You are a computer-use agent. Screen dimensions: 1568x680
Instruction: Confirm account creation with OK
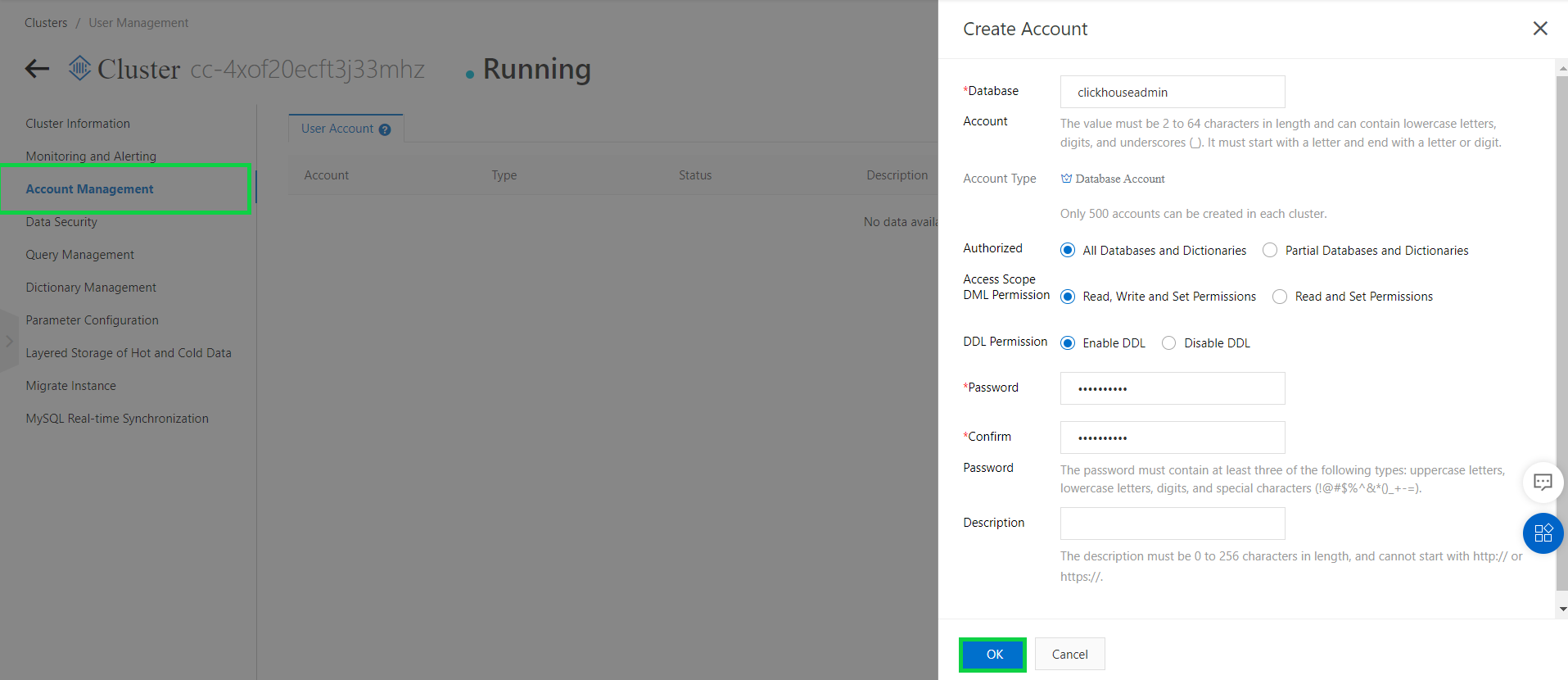tap(993, 655)
